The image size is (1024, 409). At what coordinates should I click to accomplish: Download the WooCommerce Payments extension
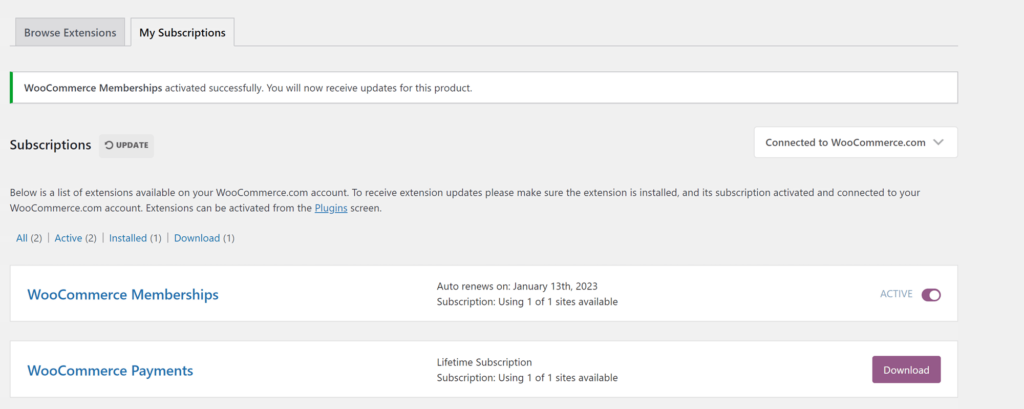pyautogui.click(x=906, y=370)
